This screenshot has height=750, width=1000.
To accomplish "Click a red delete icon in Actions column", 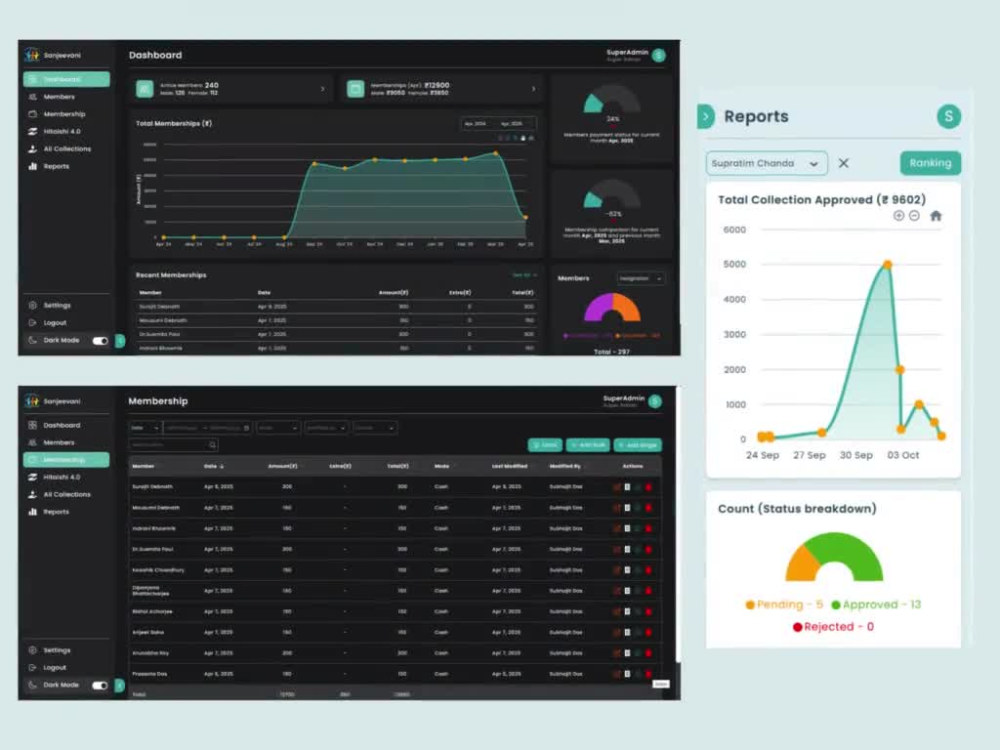I will pyautogui.click(x=648, y=487).
